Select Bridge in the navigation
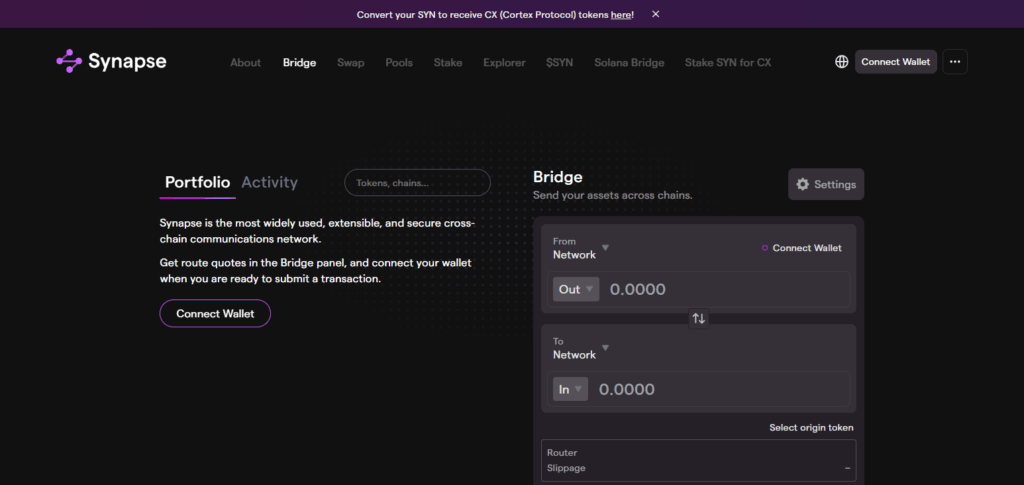The height and width of the screenshot is (485, 1024). coord(300,63)
